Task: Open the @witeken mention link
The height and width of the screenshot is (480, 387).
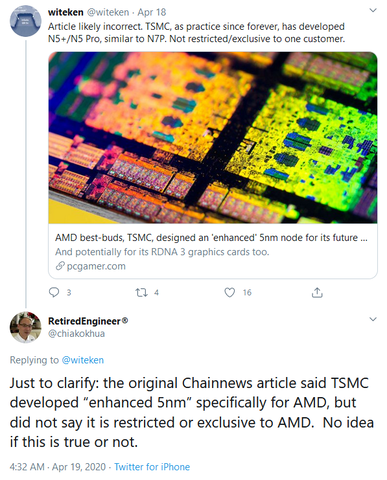Action: [x=83, y=360]
